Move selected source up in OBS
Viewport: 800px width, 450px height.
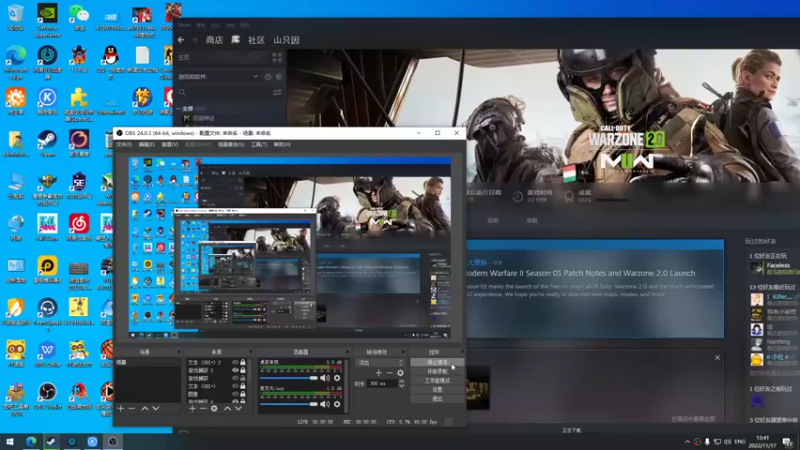(x=227, y=409)
